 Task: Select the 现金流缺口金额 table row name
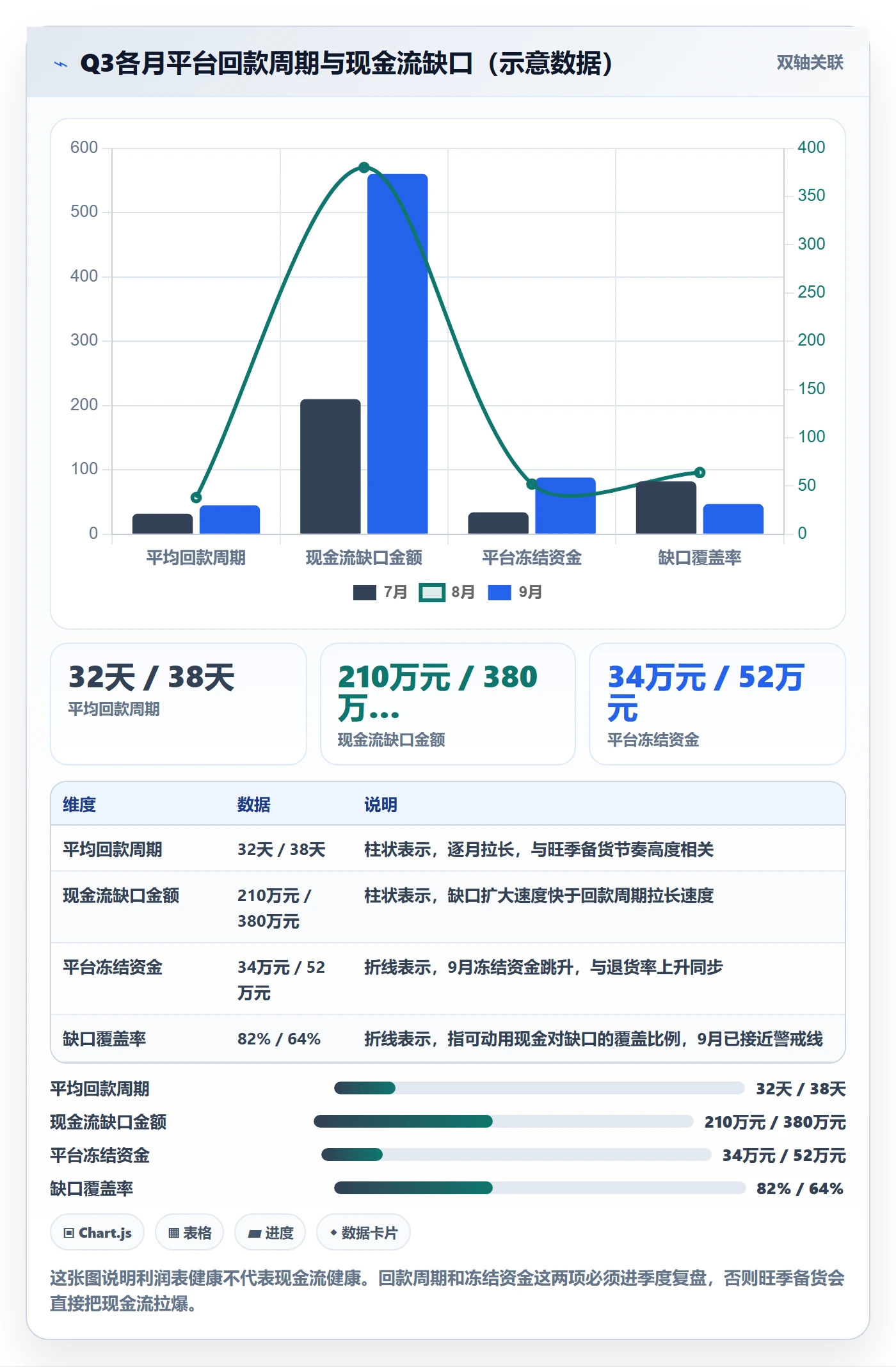click(x=121, y=895)
